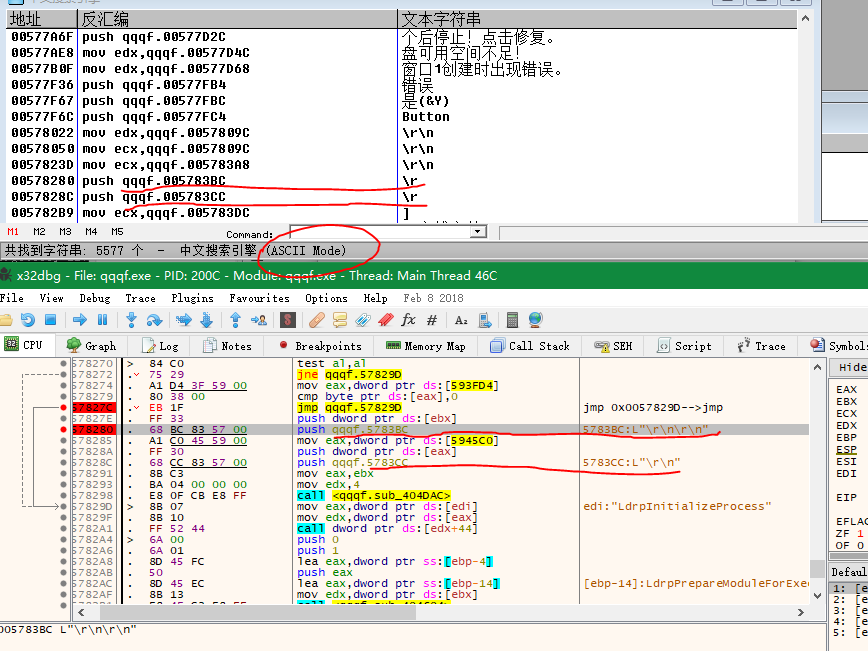Open the Command combo box dropdown
Screen dimensions: 868x651
(x=477, y=231)
